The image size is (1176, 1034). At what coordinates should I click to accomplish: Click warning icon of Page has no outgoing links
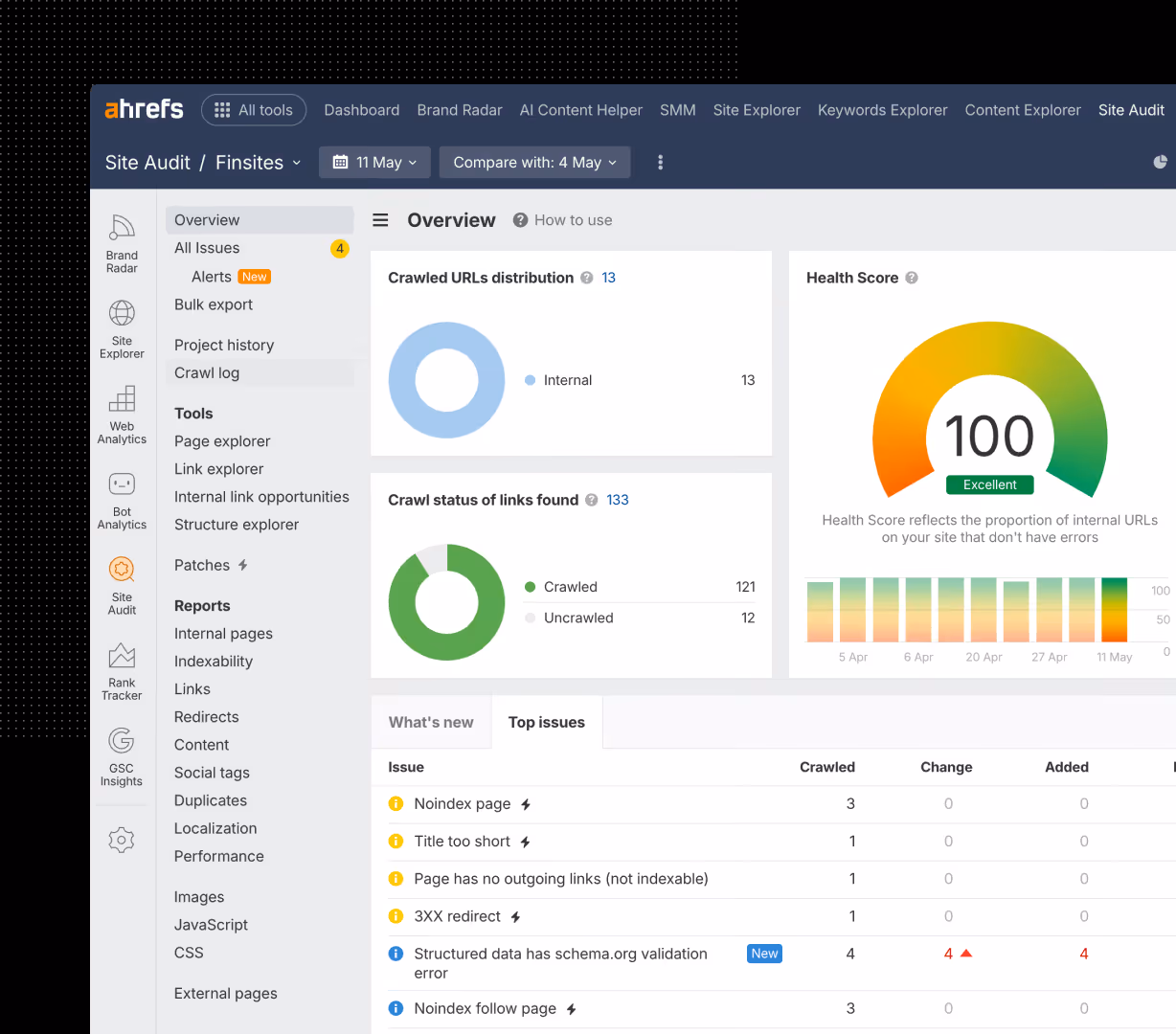coord(396,879)
